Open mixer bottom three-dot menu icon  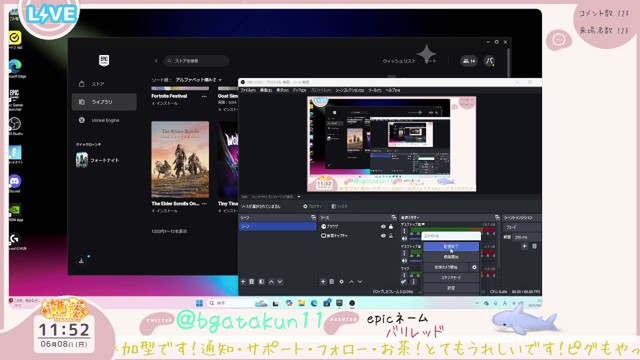[x=413, y=282]
